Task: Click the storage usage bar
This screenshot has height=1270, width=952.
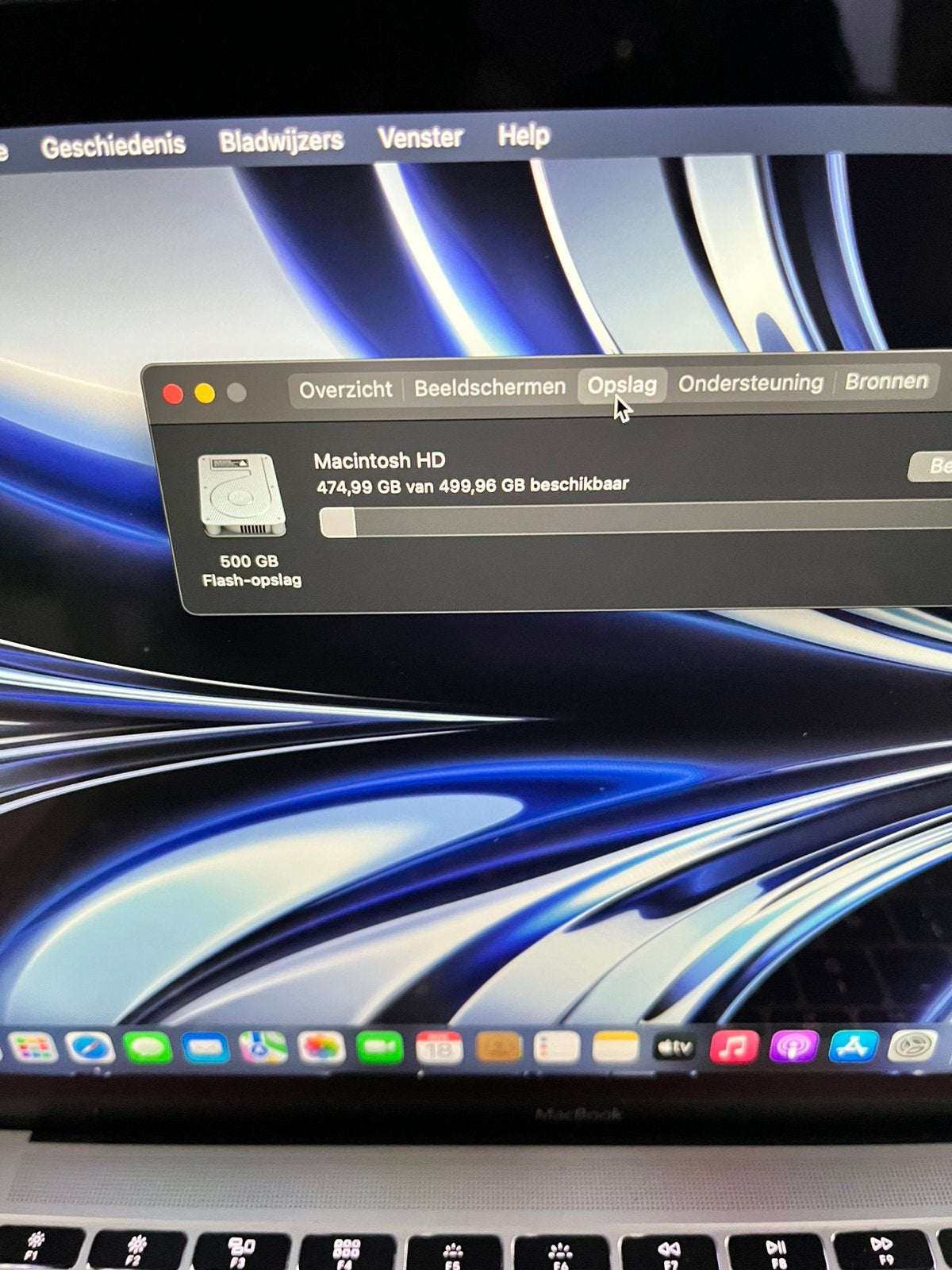Action: point(635,521)
